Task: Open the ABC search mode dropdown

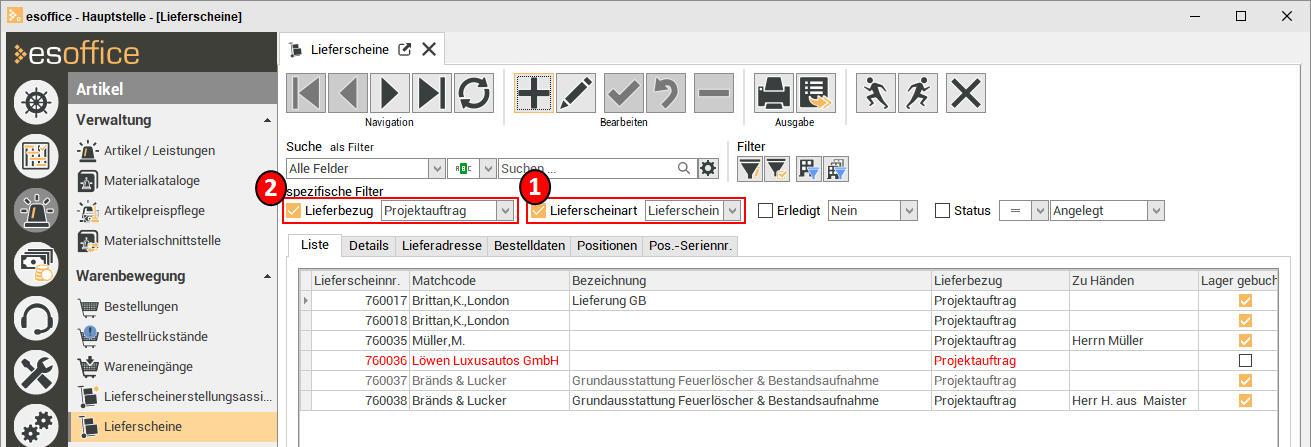Action: tap(488, 168)
